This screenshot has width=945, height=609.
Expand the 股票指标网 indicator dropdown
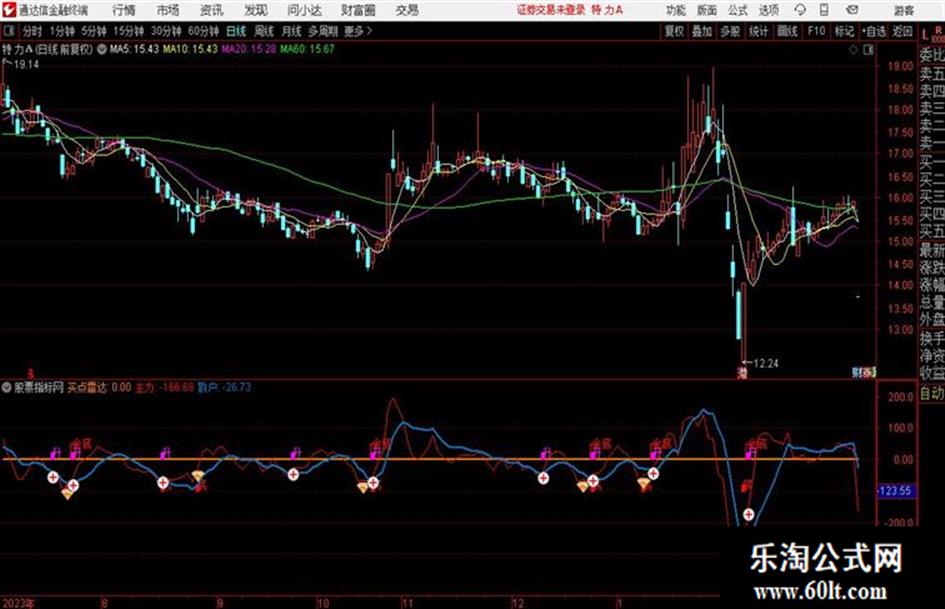tap(7, 387)
